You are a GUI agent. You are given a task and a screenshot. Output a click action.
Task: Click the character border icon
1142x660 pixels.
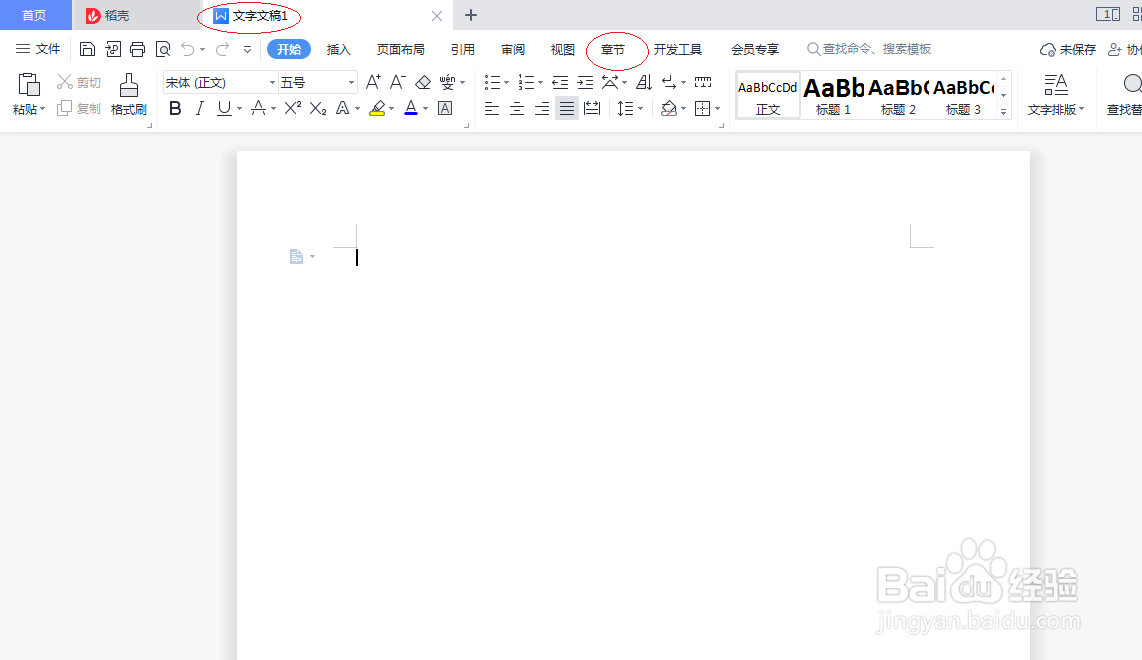[x=445, y=109]
